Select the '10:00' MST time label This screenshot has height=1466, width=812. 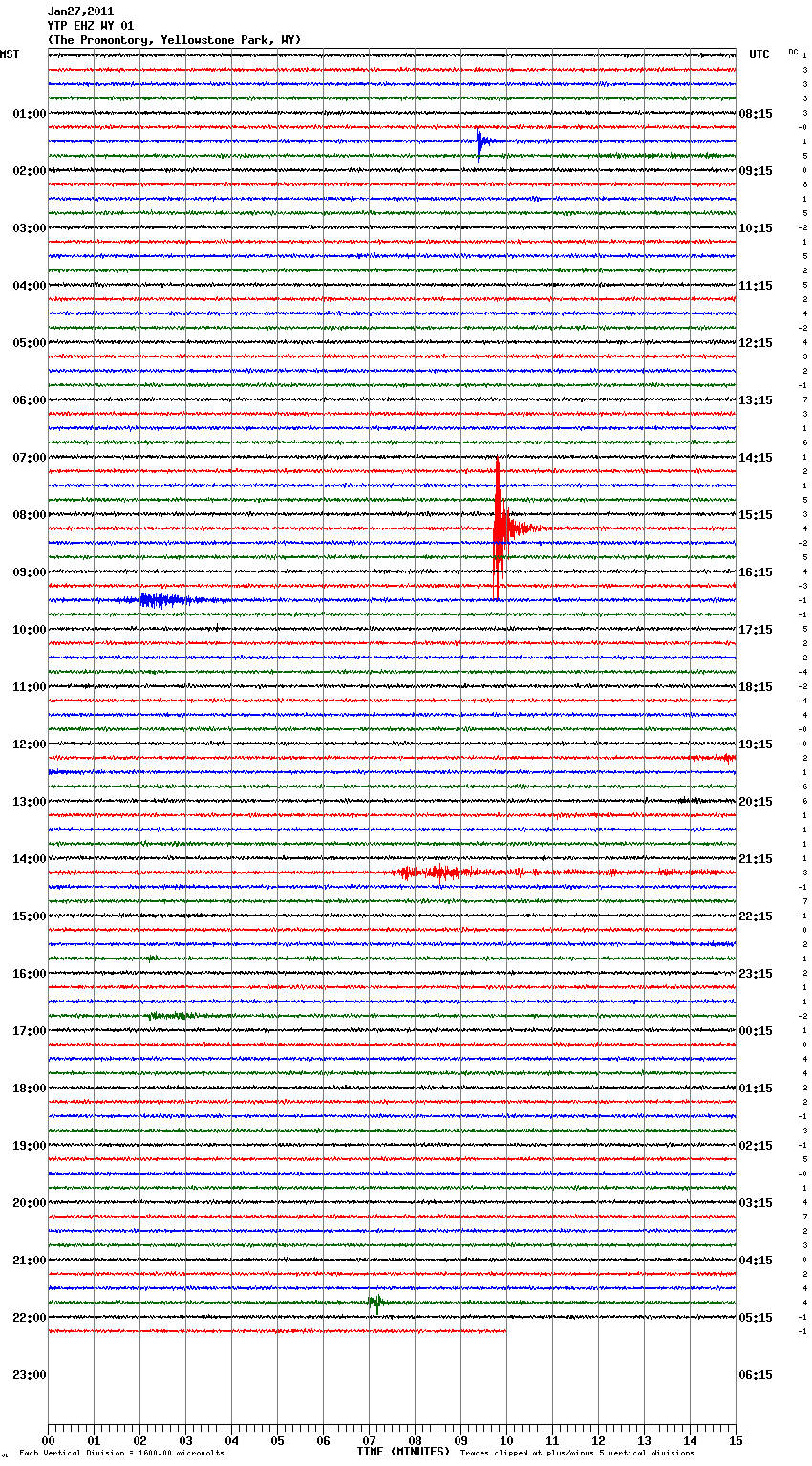[30, 630]
